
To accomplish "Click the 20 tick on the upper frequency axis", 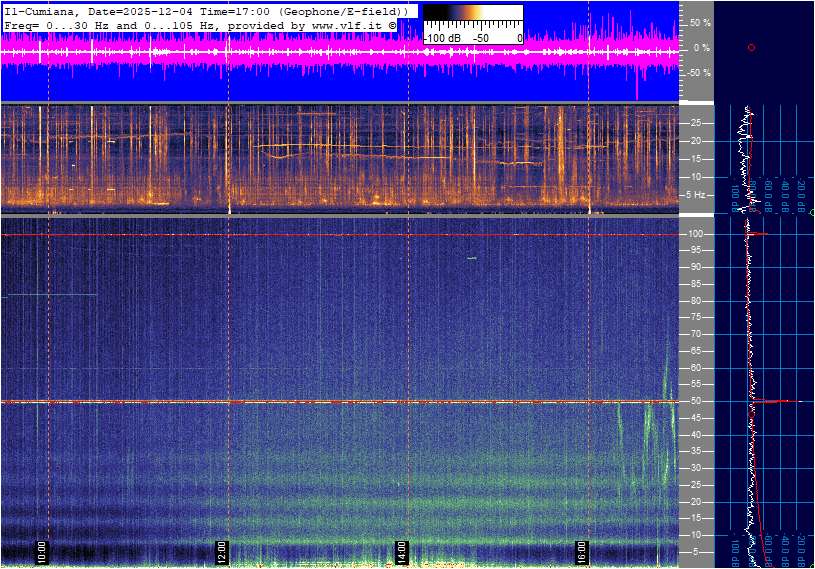I will (x=696, y=141).
